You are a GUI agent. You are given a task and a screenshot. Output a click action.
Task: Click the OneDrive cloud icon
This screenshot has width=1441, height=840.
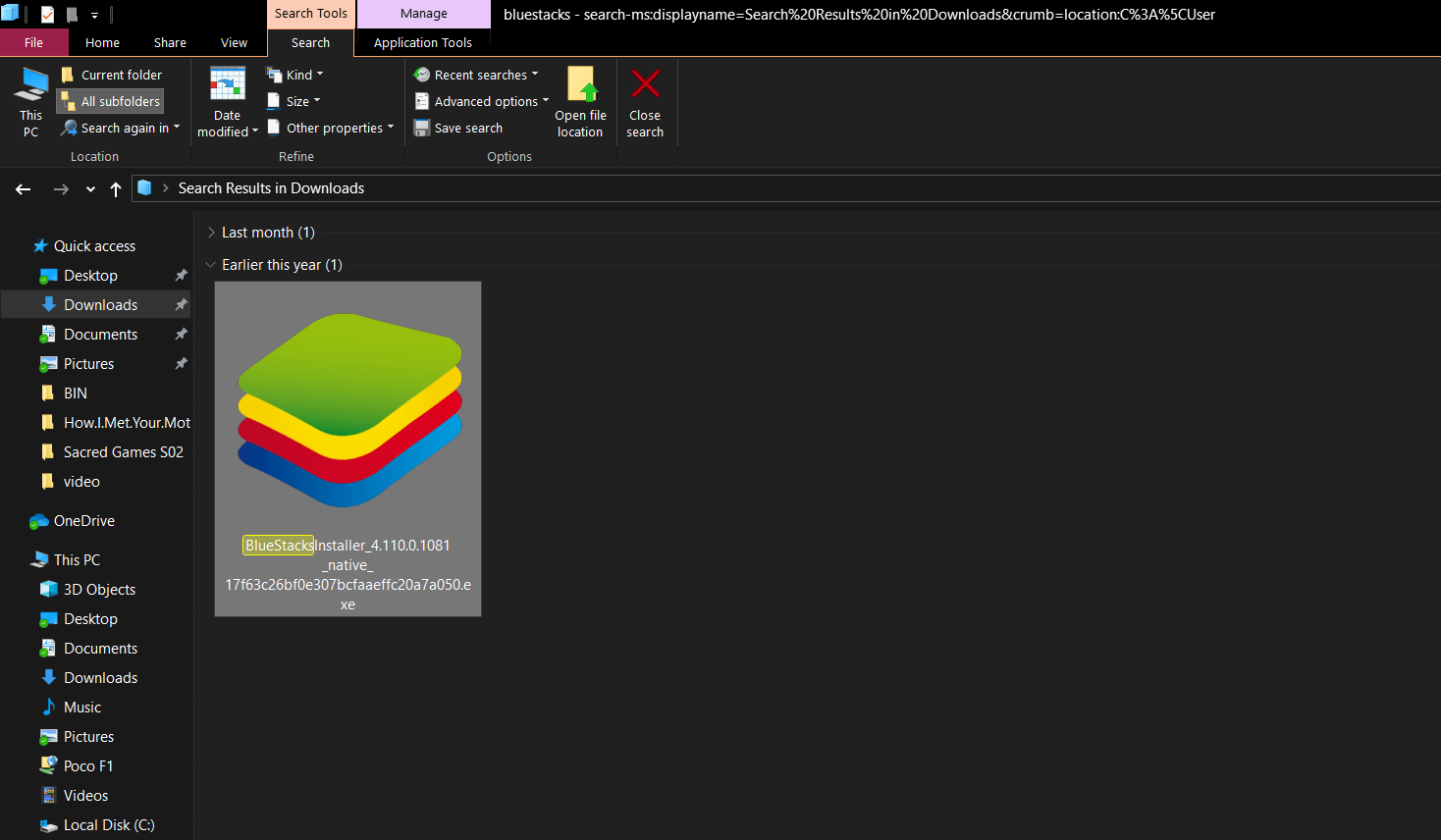coord(39,521)
